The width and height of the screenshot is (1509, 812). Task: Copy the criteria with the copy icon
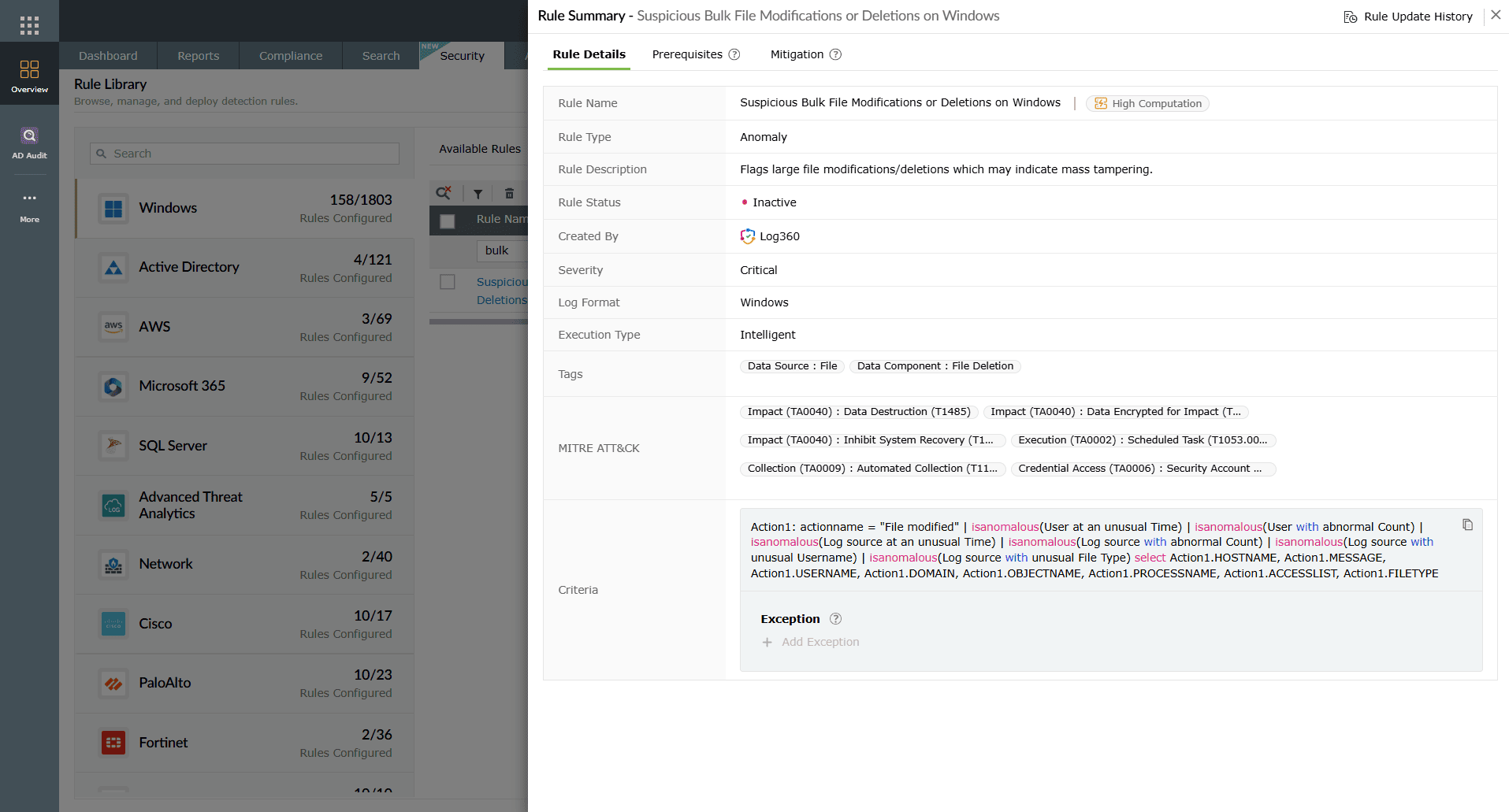coord(1467,525)
